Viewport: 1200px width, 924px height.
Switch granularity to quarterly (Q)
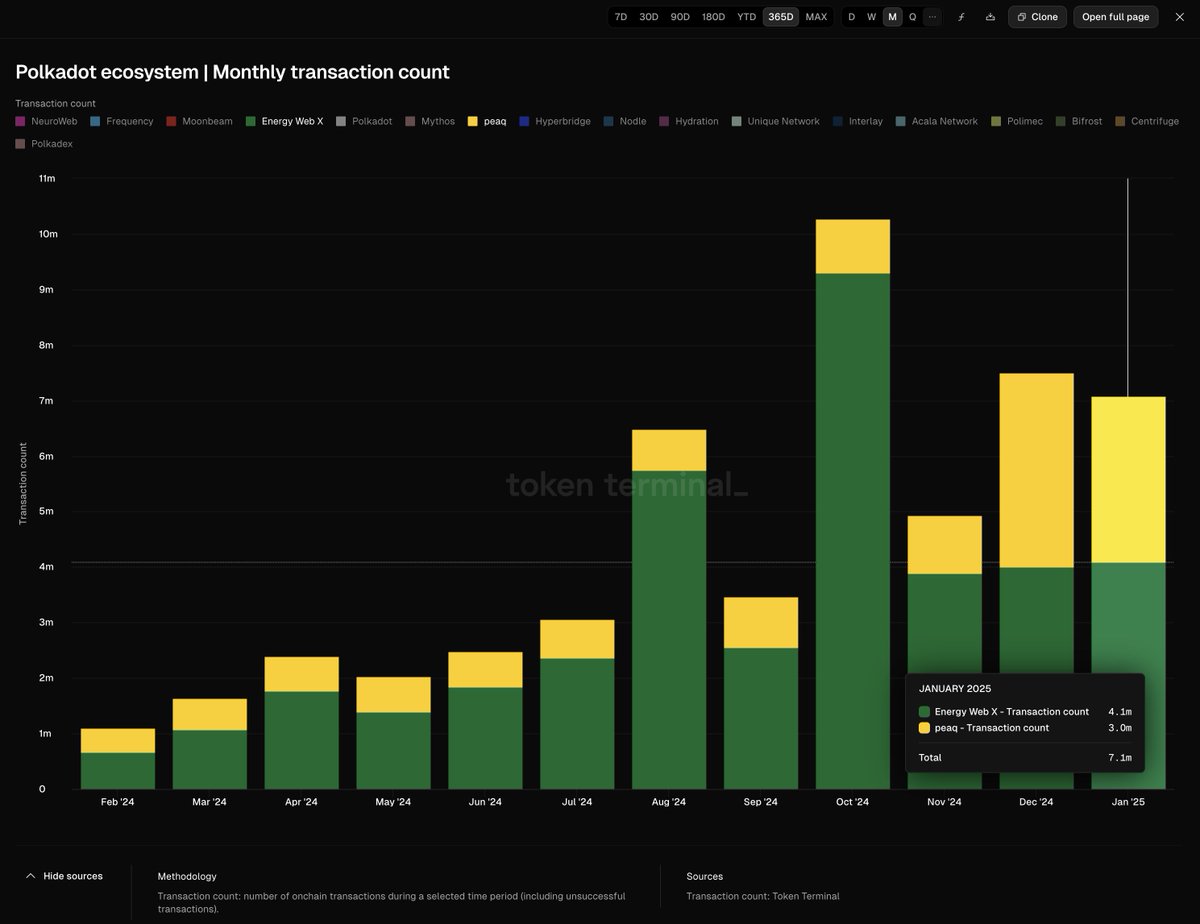tap(912, 17)
